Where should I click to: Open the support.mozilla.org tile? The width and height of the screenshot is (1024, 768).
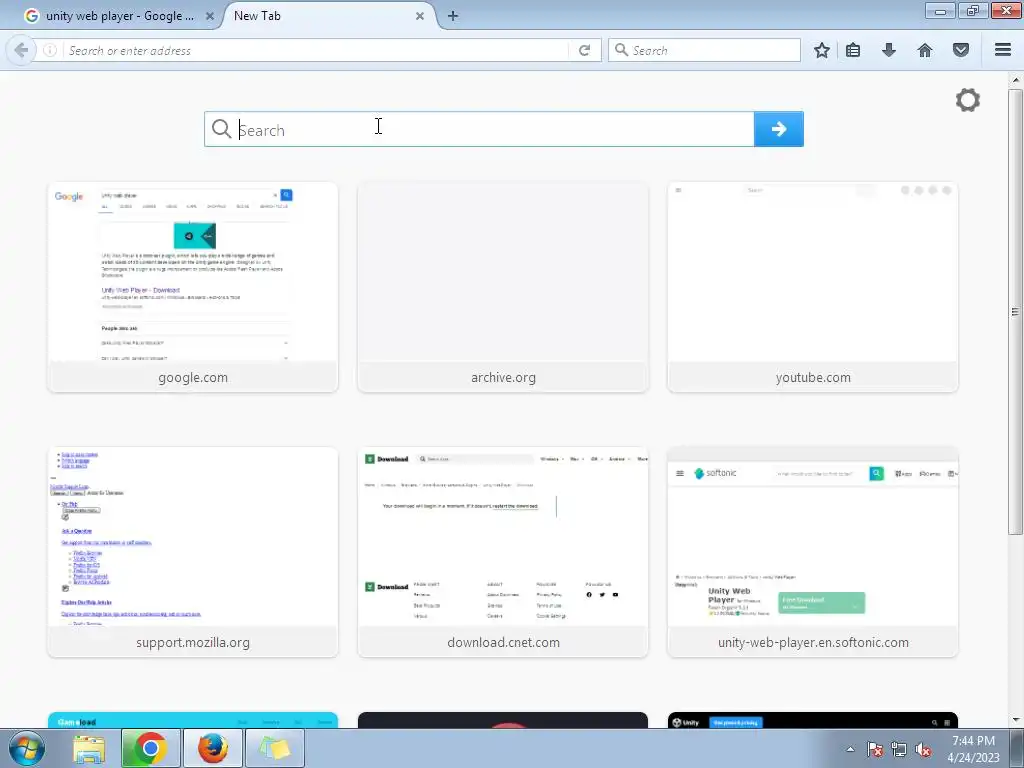193,552
